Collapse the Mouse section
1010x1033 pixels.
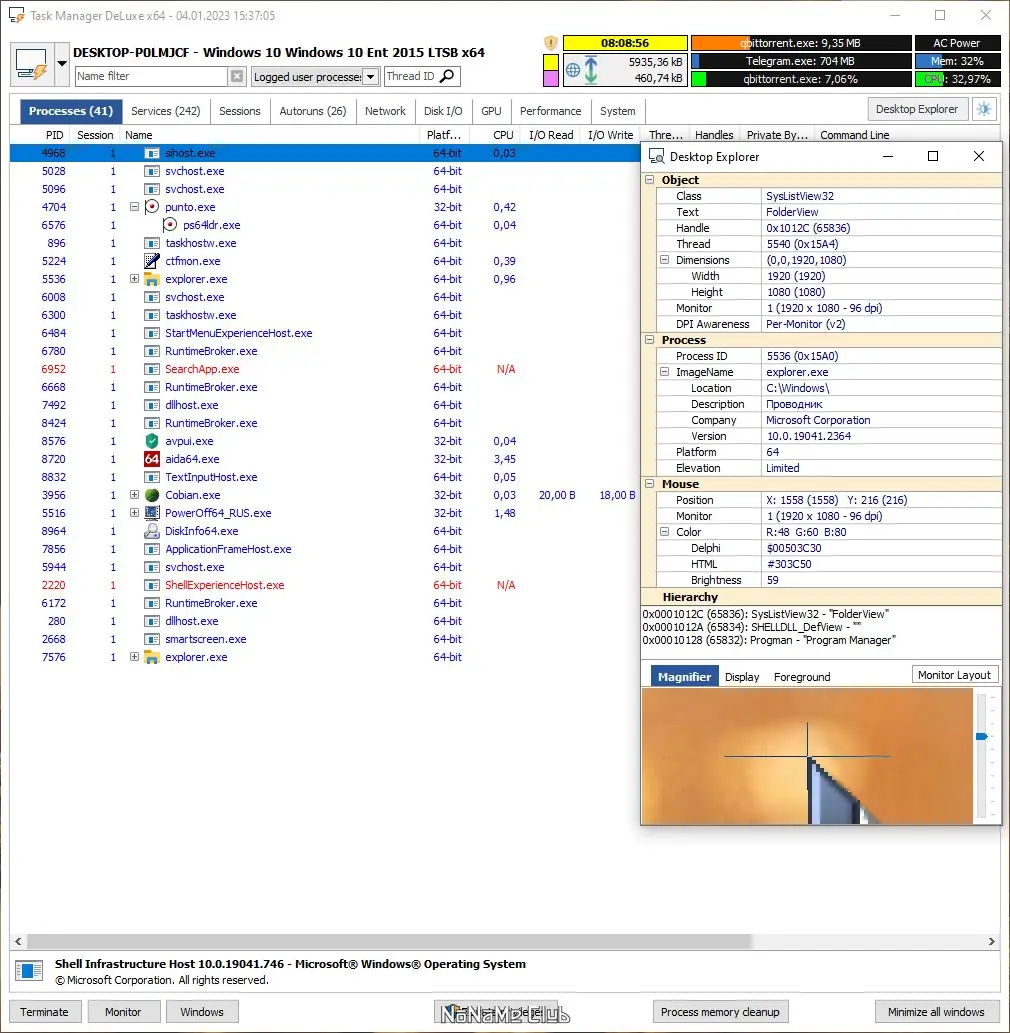tap(650, 484)
